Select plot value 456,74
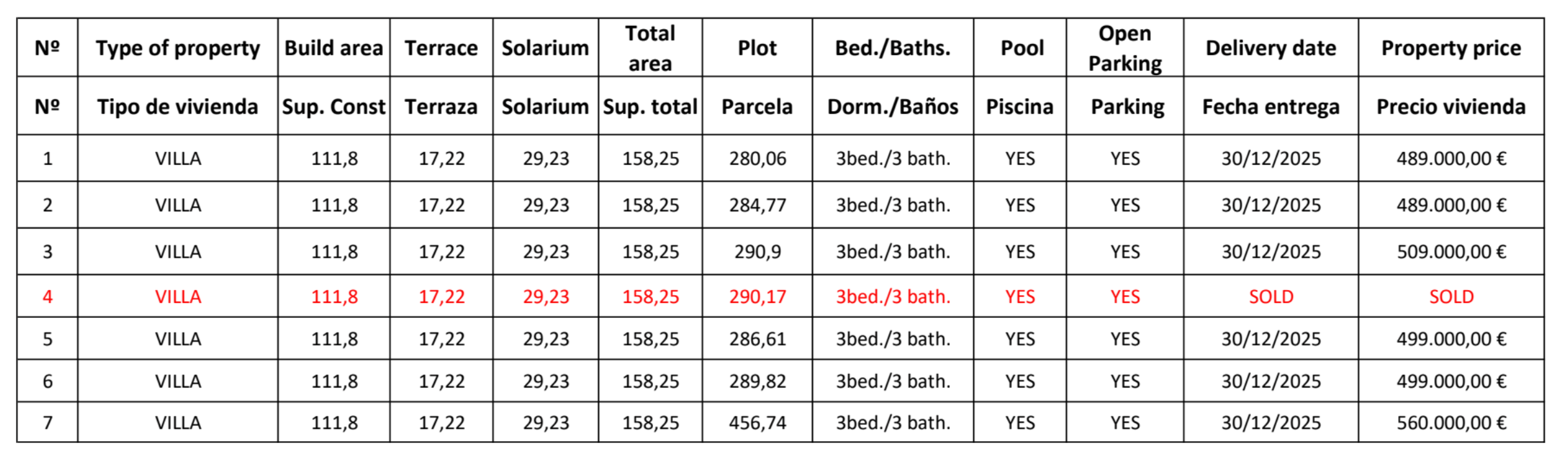 click(x=758, y=422)
